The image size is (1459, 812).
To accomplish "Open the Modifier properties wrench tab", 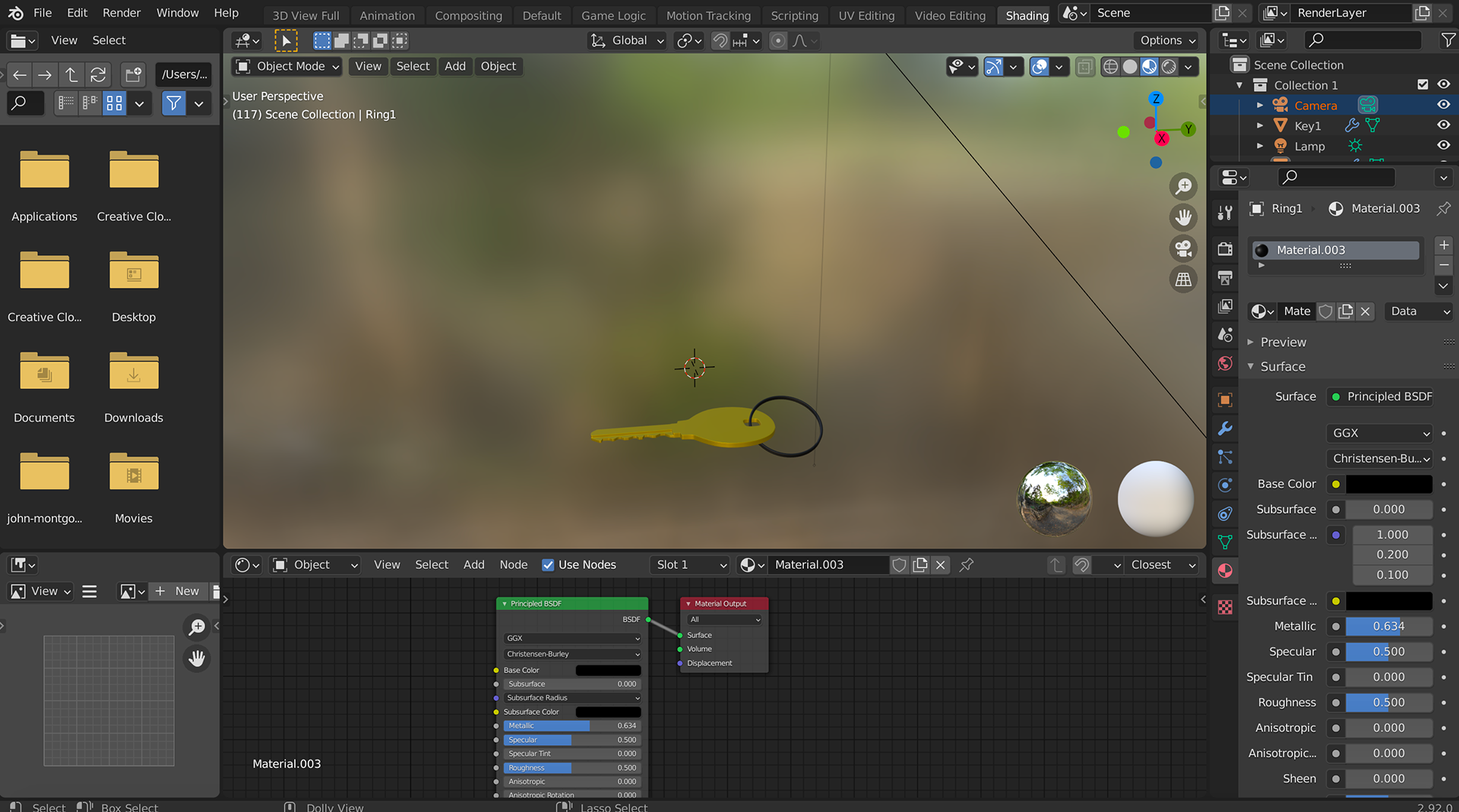I will pos(1225,428).
